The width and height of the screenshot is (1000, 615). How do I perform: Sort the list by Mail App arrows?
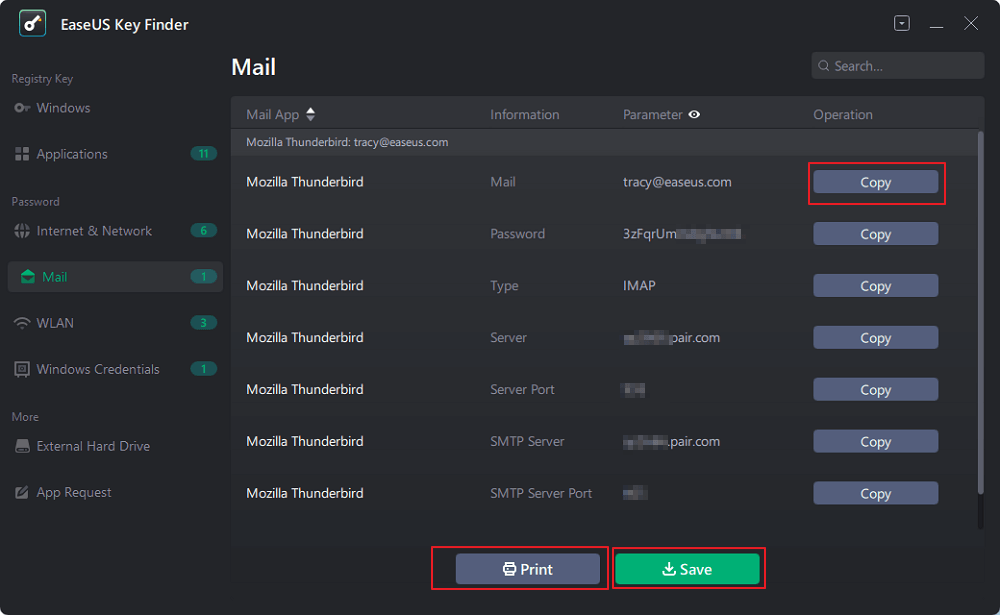pyautogui.click(x=311, y=114)
